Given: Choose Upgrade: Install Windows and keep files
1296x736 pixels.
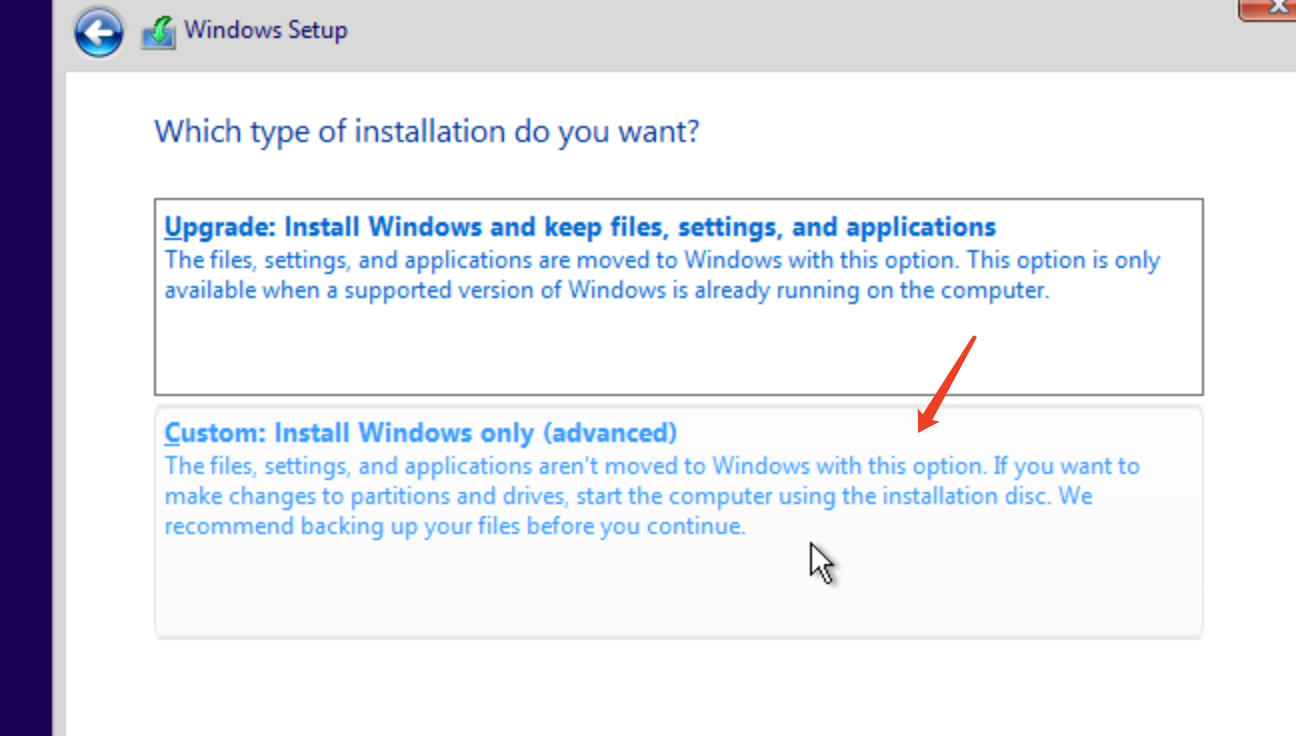Looking at the screenshot, I should [x=679, y=296].
